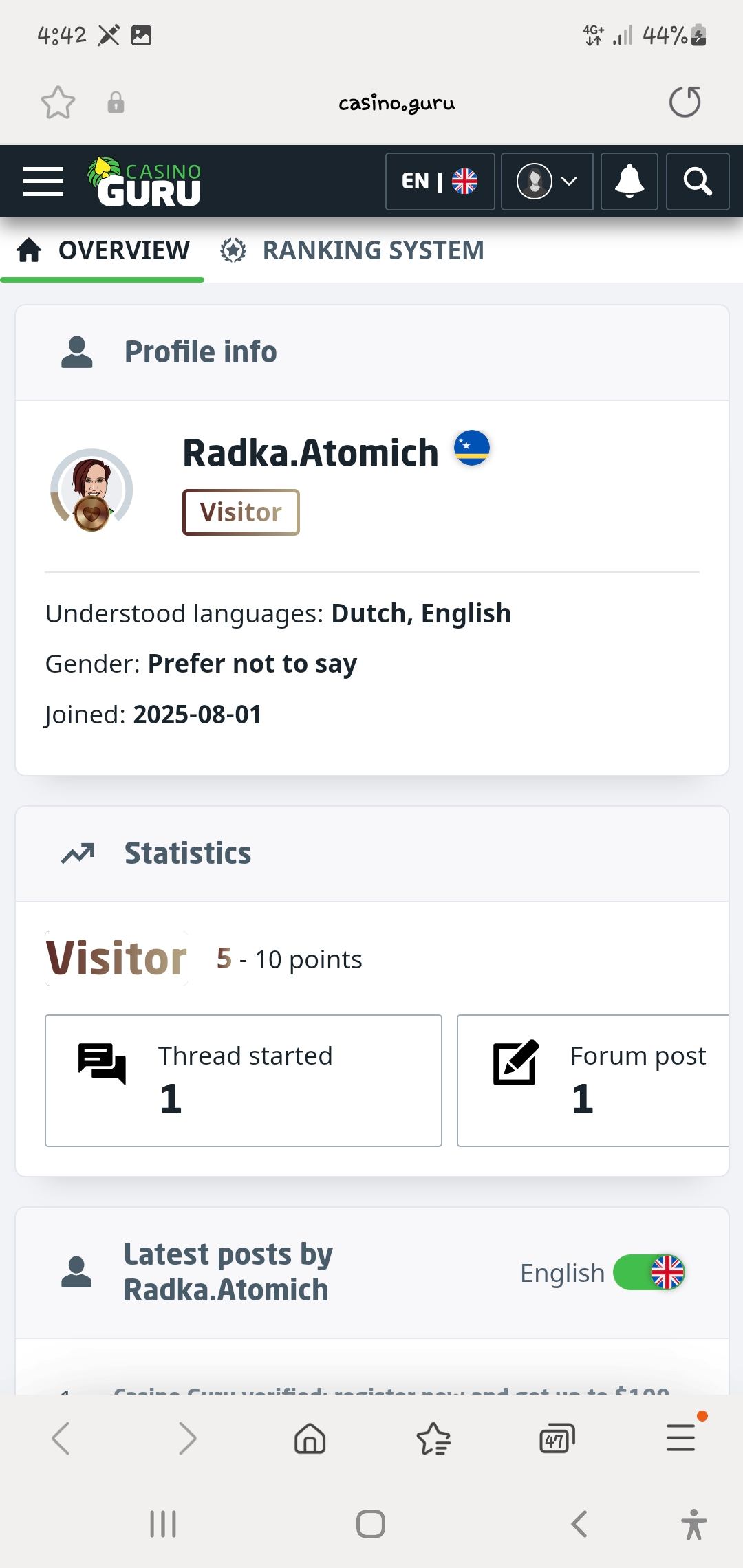
Task: Expand the user account dropdown
Action: (547, 182)
